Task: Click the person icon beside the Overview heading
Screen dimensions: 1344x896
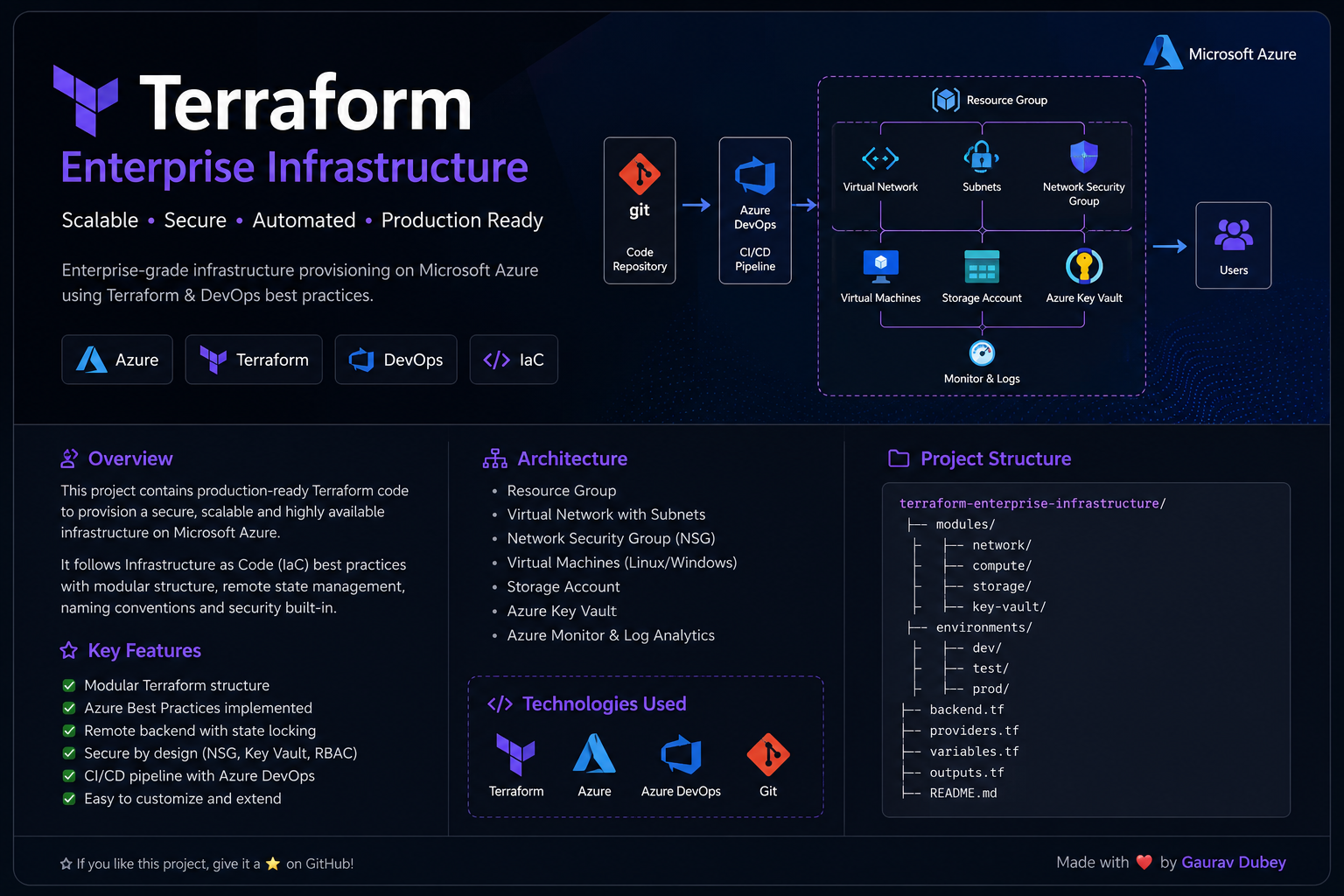Action: pyautogui.click(x=69, y=458)
